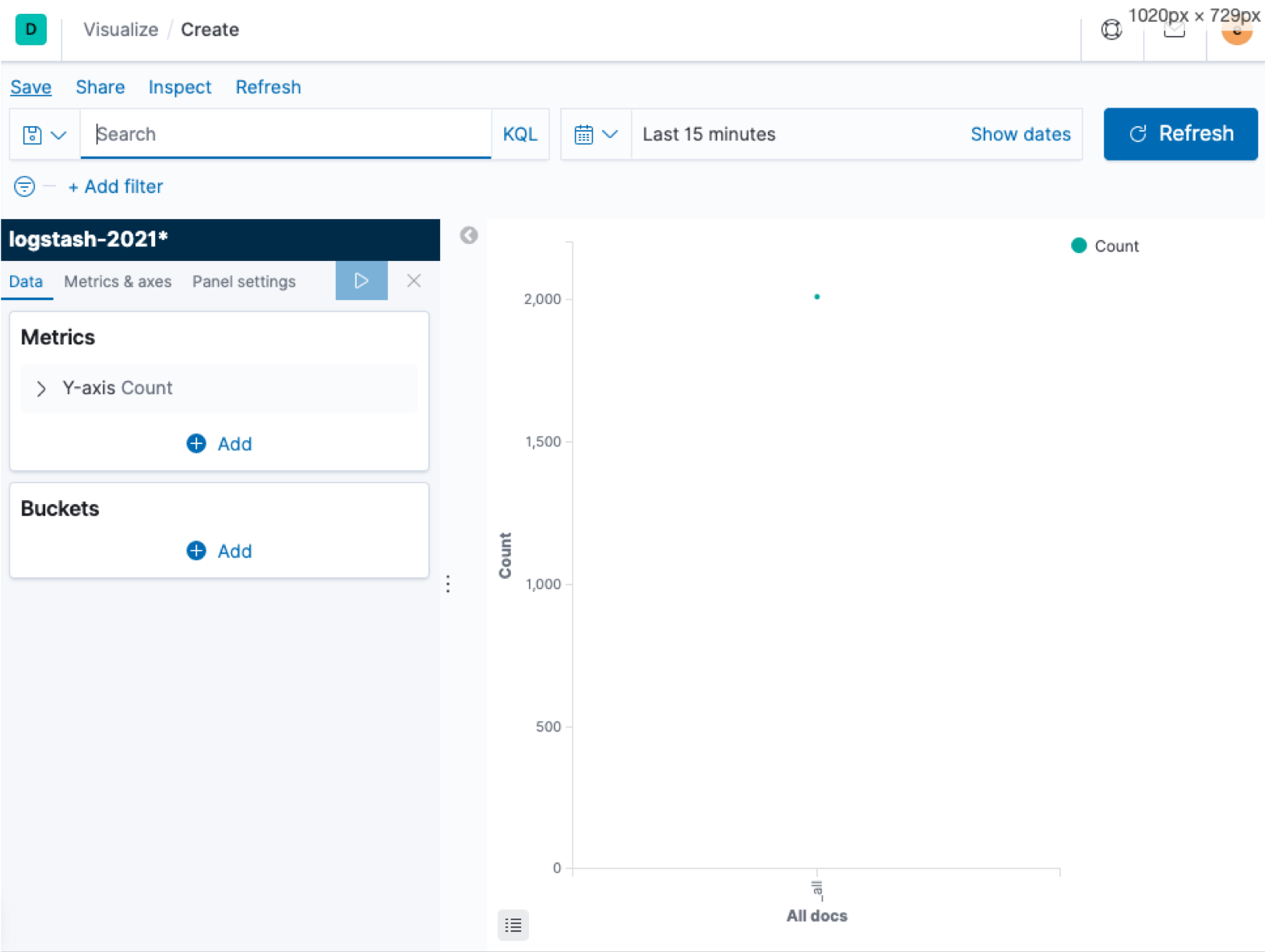Add a new metric
This screenshot has width=1265, height=952.
[219, 443]
